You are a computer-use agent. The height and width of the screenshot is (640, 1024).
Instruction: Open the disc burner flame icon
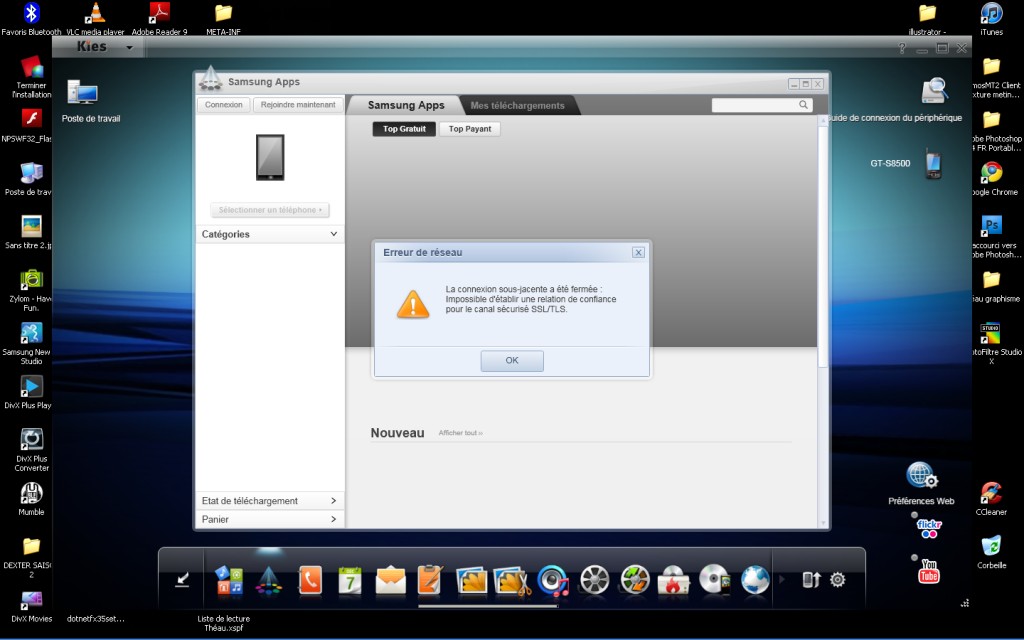click(673, 580)
